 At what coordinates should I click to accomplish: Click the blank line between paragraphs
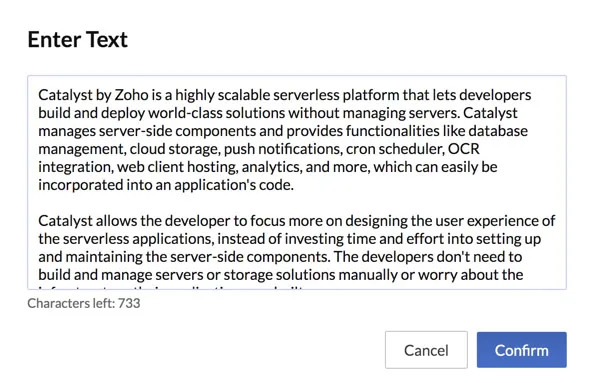[x=297, y=203]
